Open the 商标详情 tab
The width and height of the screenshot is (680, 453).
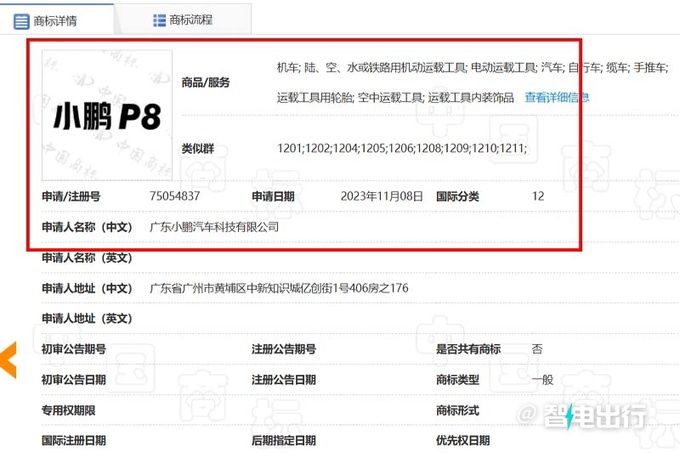57,20
